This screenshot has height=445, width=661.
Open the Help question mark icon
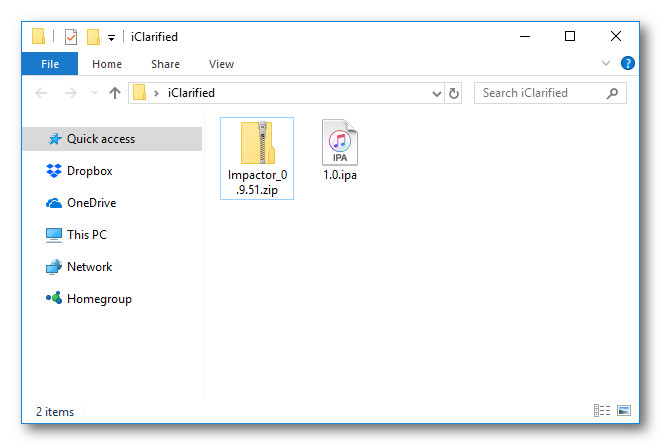pos(628,63)
